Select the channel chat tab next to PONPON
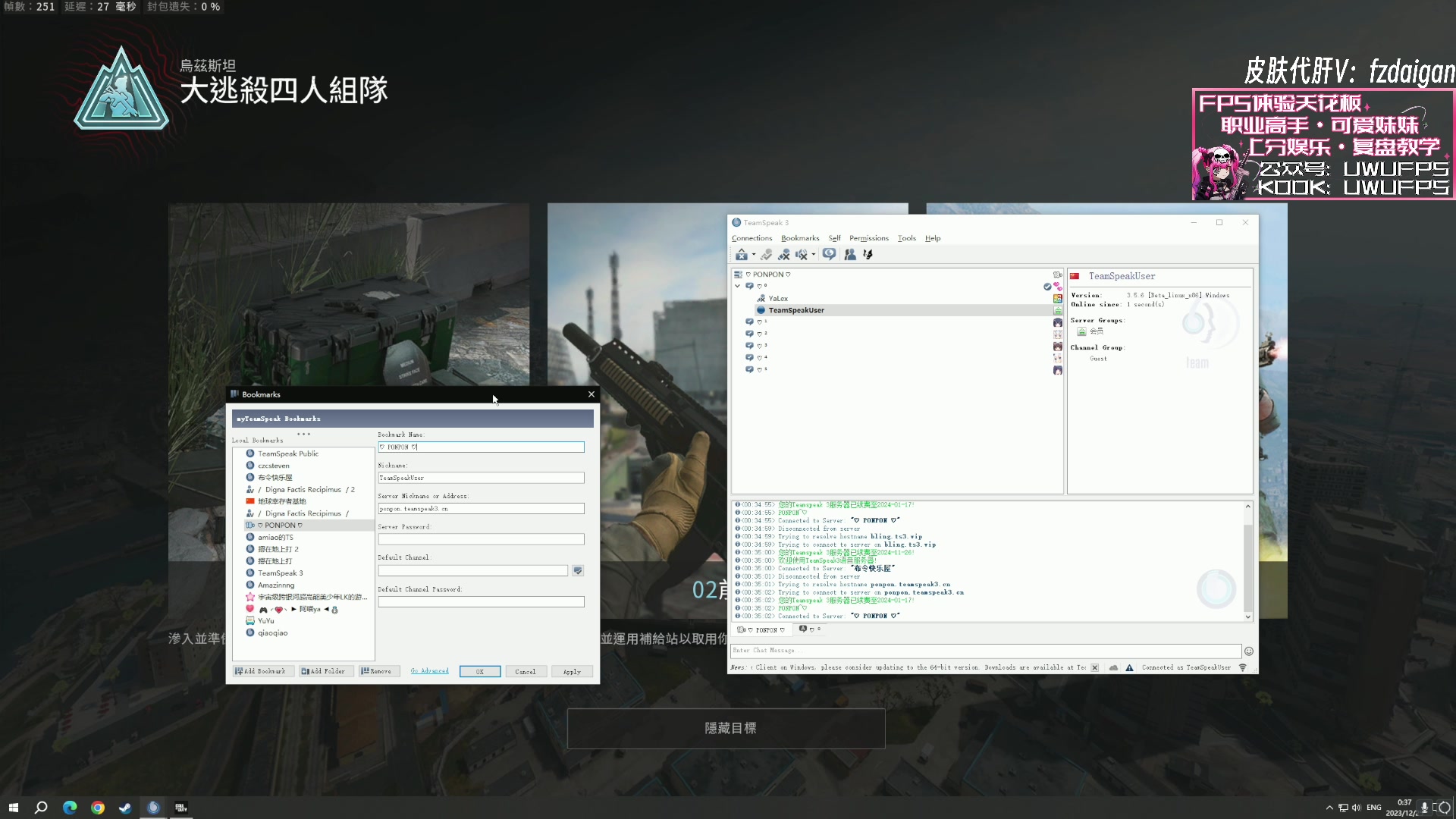The height and width of the screenshot is (819, 1456). [809, 629]
